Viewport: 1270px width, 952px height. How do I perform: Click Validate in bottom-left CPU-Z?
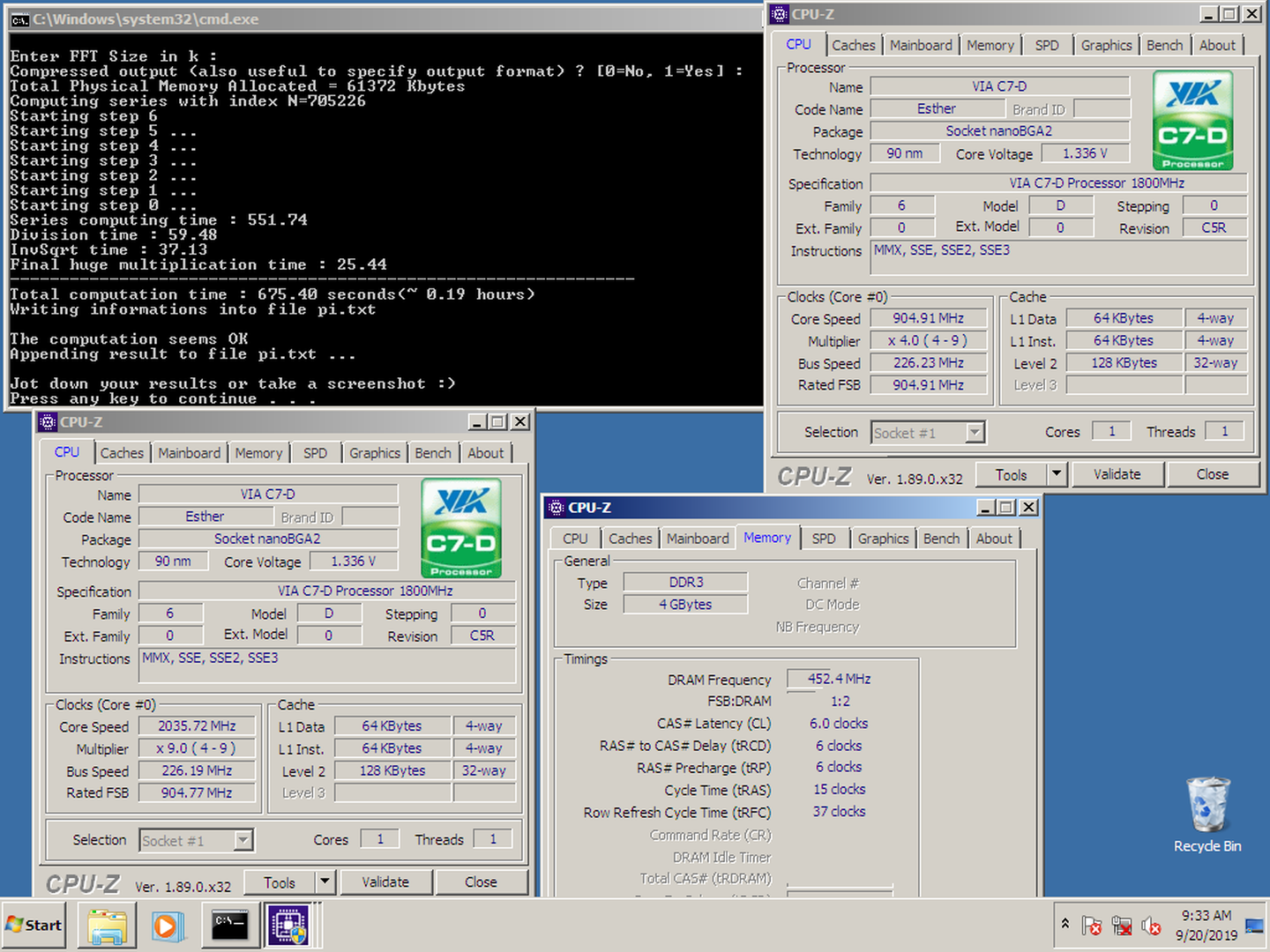point(385,882)
